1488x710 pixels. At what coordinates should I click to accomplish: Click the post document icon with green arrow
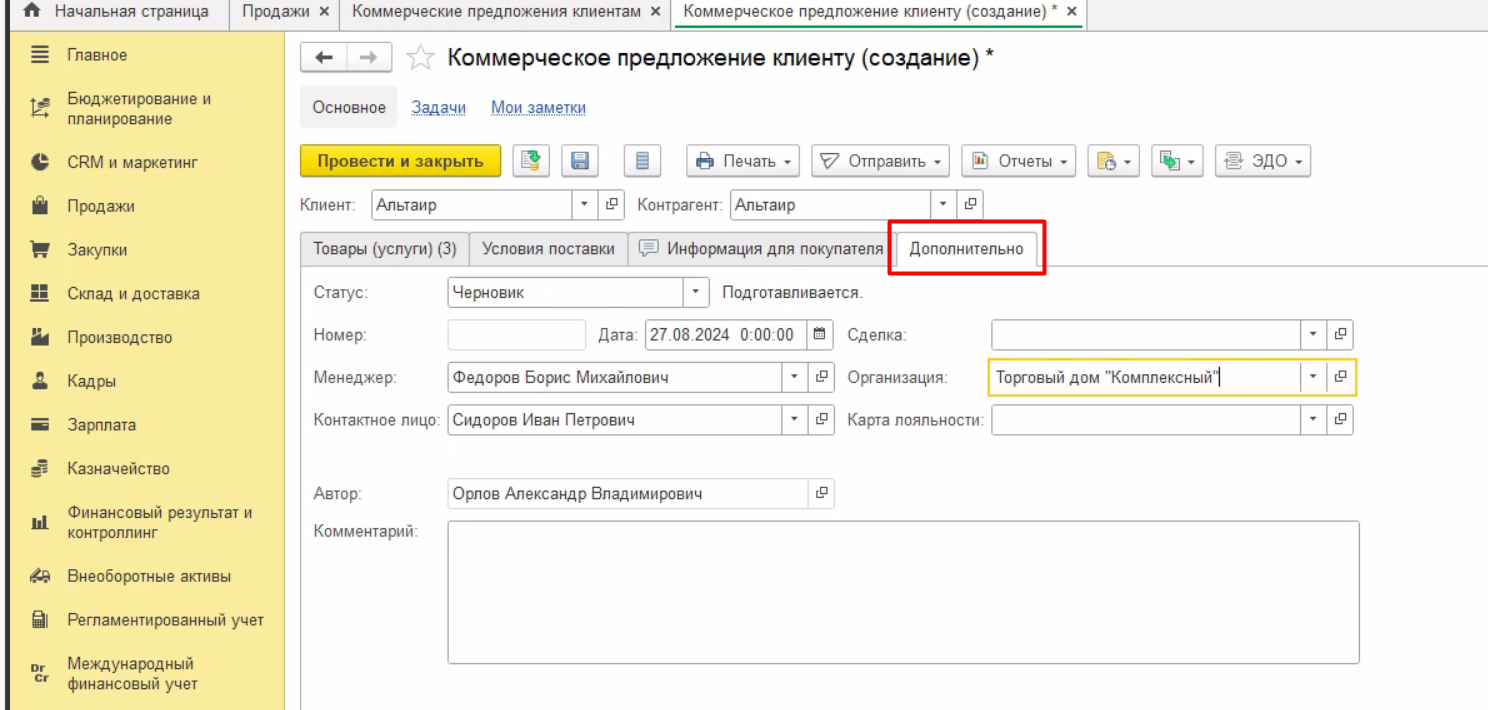point(532,161)
